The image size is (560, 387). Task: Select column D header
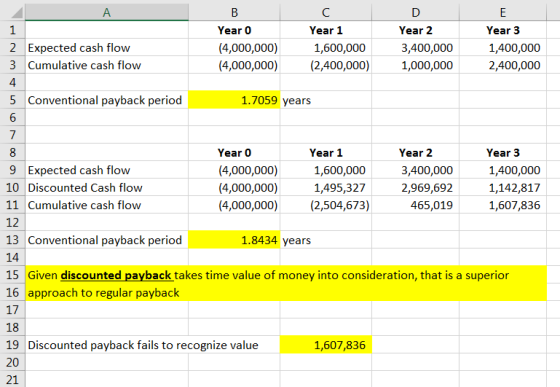click(415, 12)
